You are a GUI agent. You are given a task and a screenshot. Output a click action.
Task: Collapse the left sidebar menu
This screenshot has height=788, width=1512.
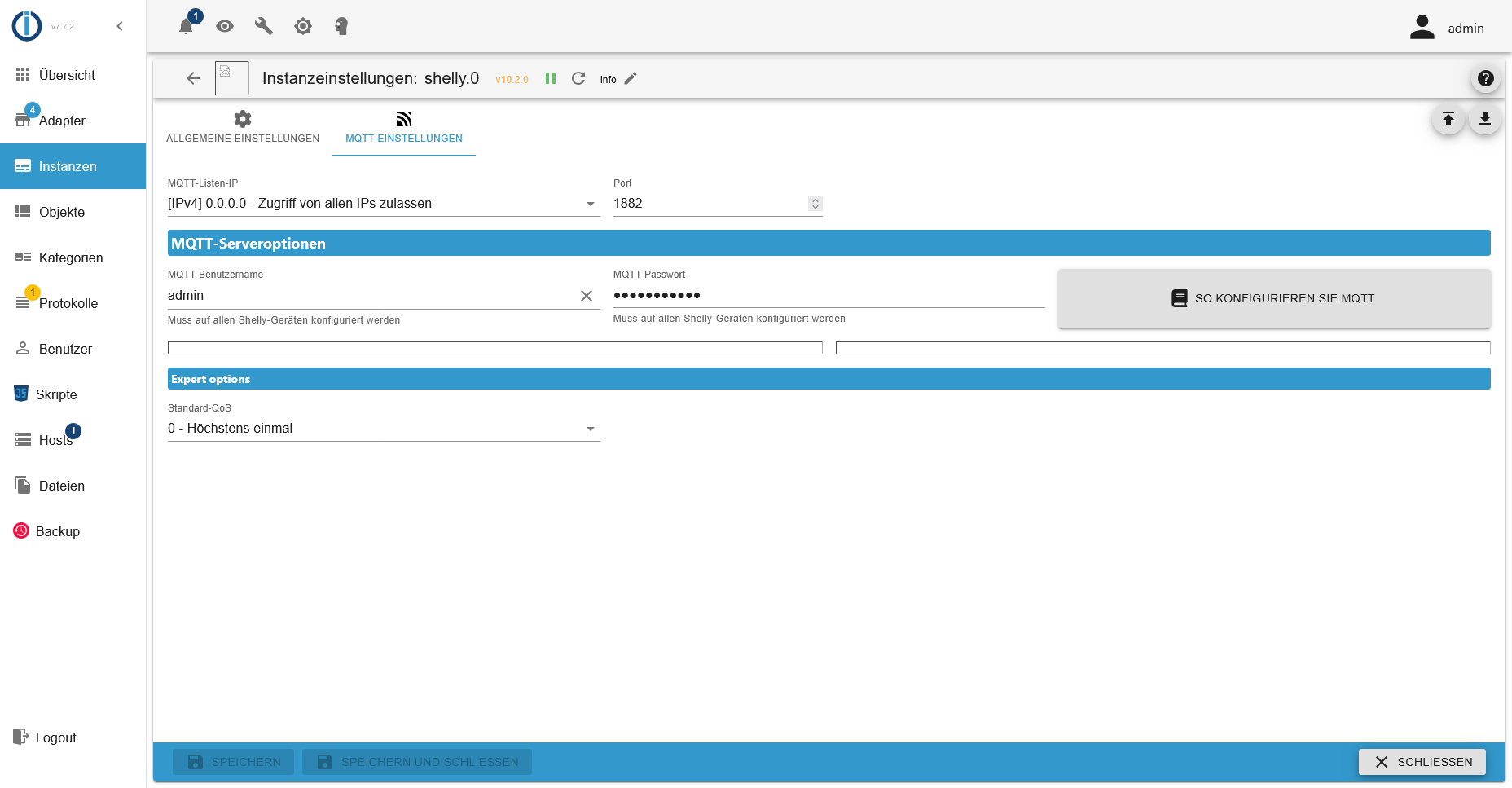(120, 26)
